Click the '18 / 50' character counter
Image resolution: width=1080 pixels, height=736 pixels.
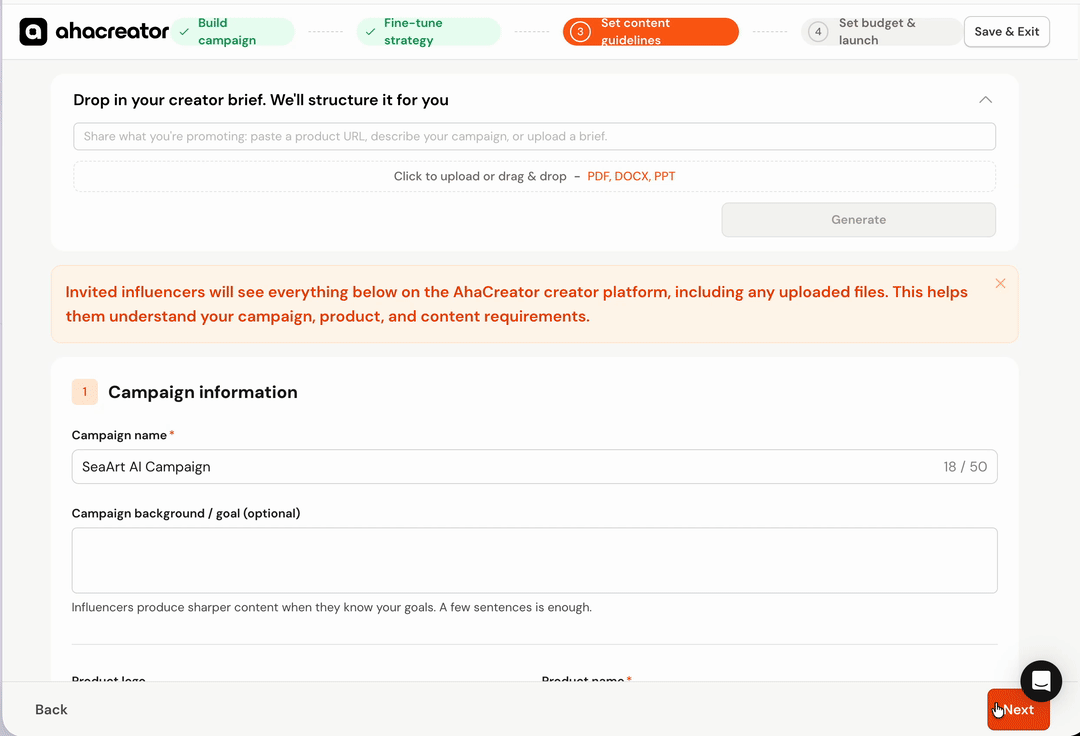coord(965,467)
